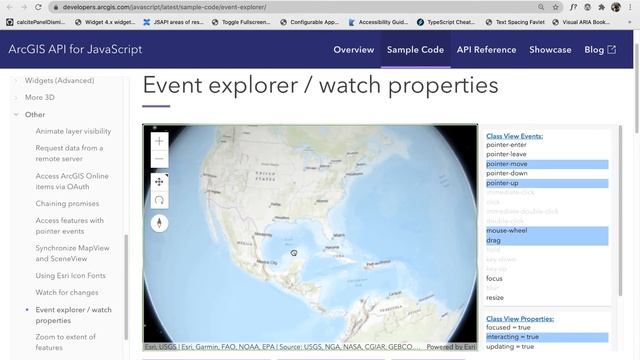Open Synchronize MapView and SceneView sample
The width and height of the screenshot is (640, 360).
(x=72, y=253)
